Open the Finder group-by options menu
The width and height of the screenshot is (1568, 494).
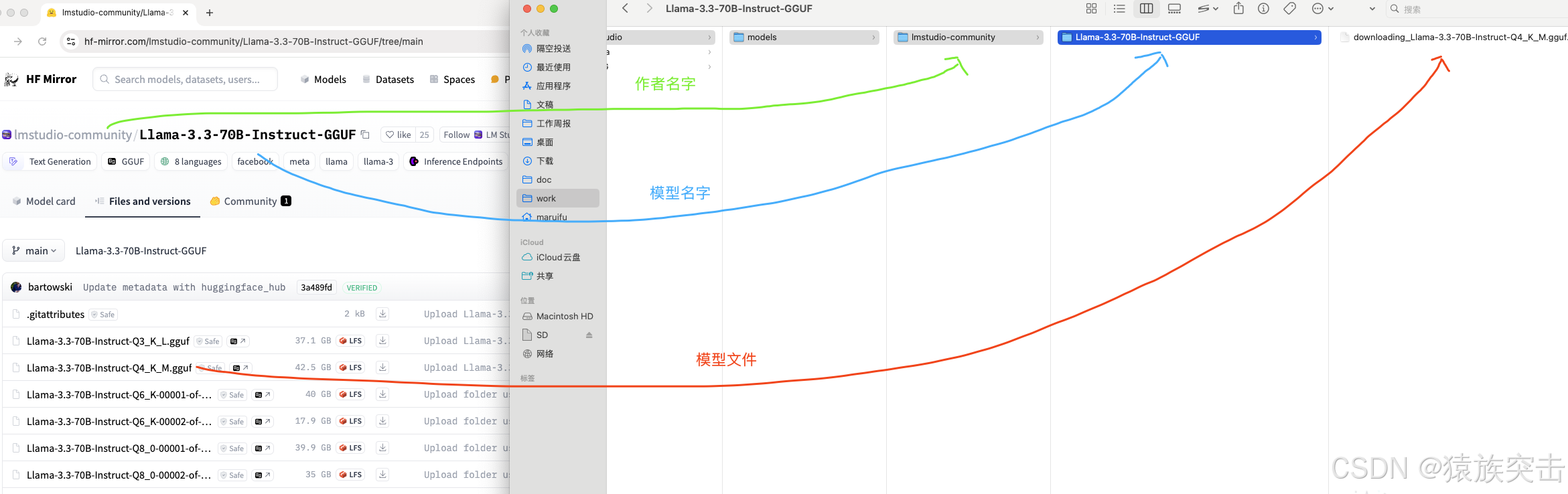point(1208,9)
